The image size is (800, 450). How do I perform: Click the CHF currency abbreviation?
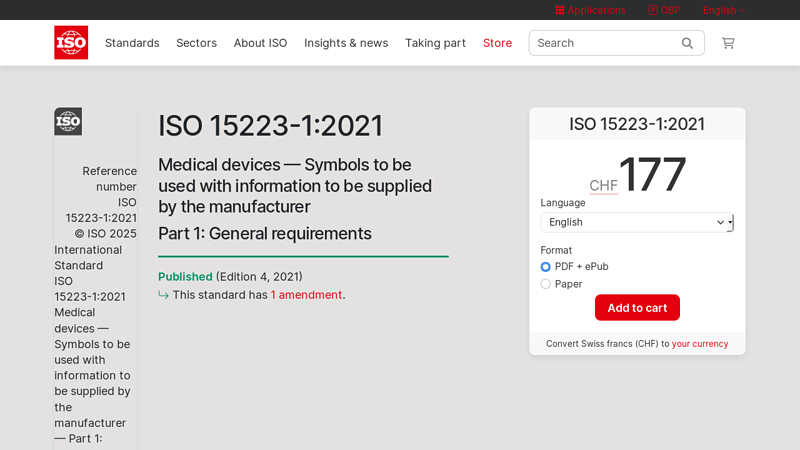(604, 186)
